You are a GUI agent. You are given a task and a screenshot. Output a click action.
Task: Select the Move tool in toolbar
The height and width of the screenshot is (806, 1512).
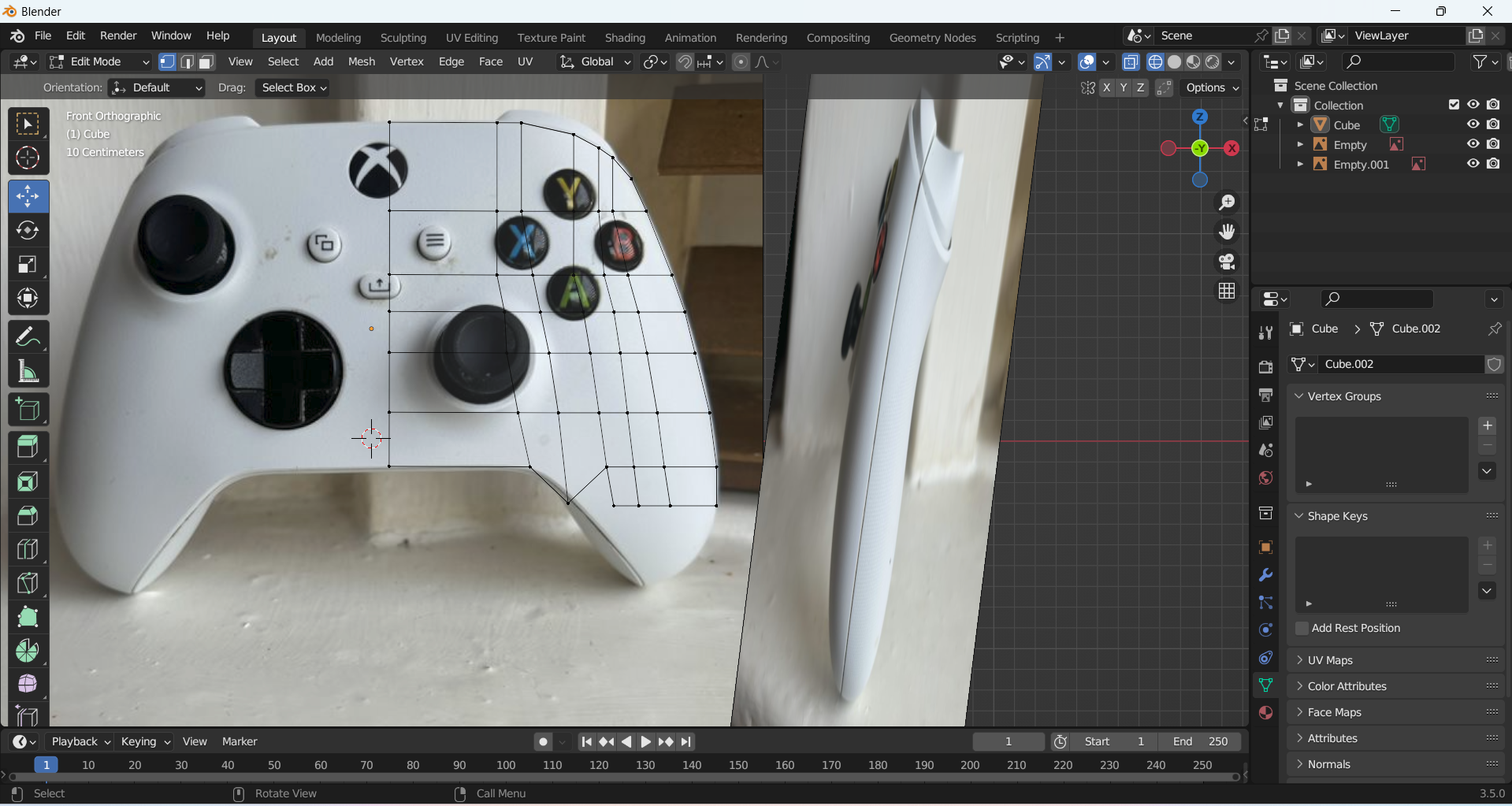point(28,197)
